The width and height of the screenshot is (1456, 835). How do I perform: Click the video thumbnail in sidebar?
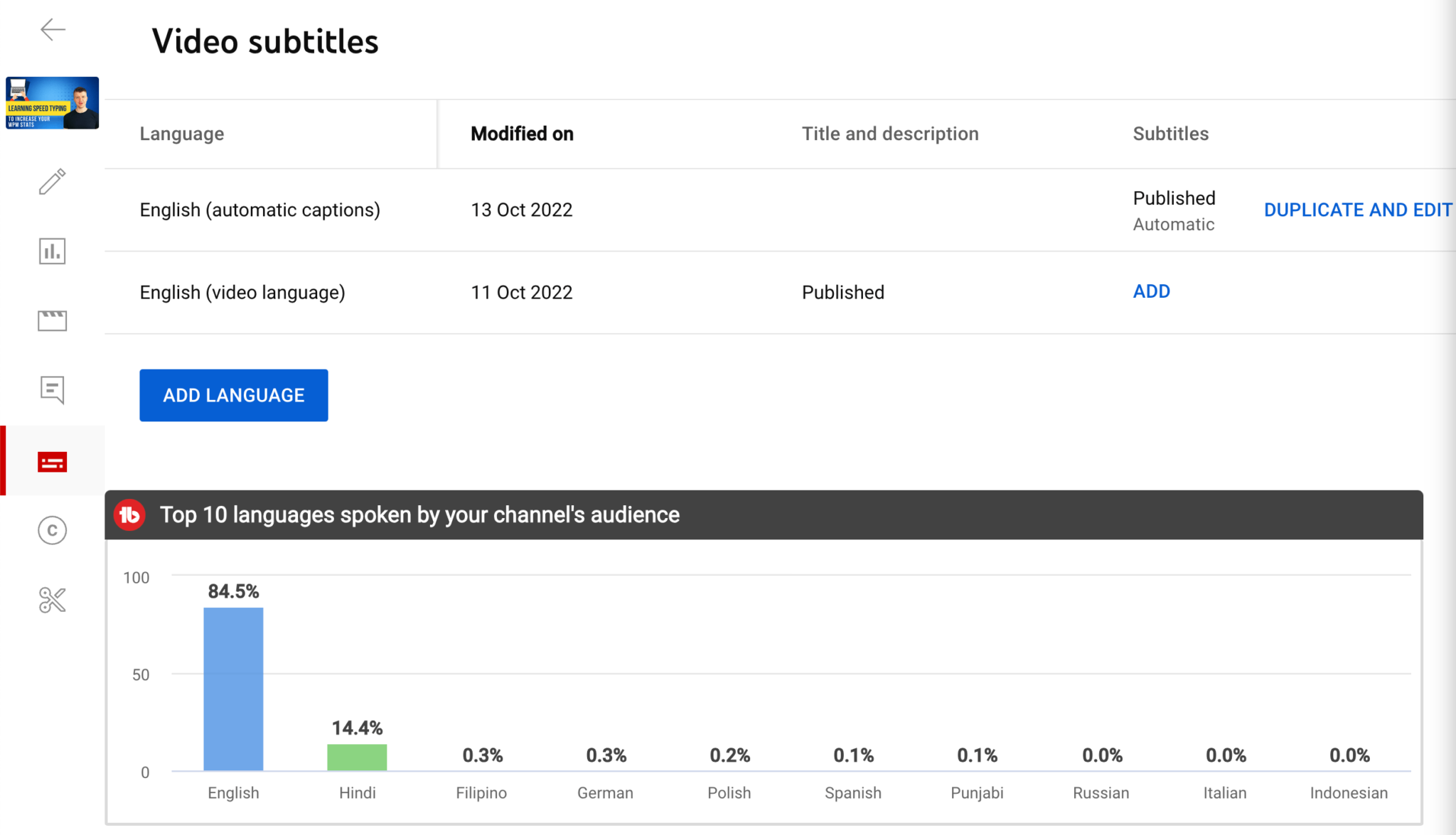53,103
